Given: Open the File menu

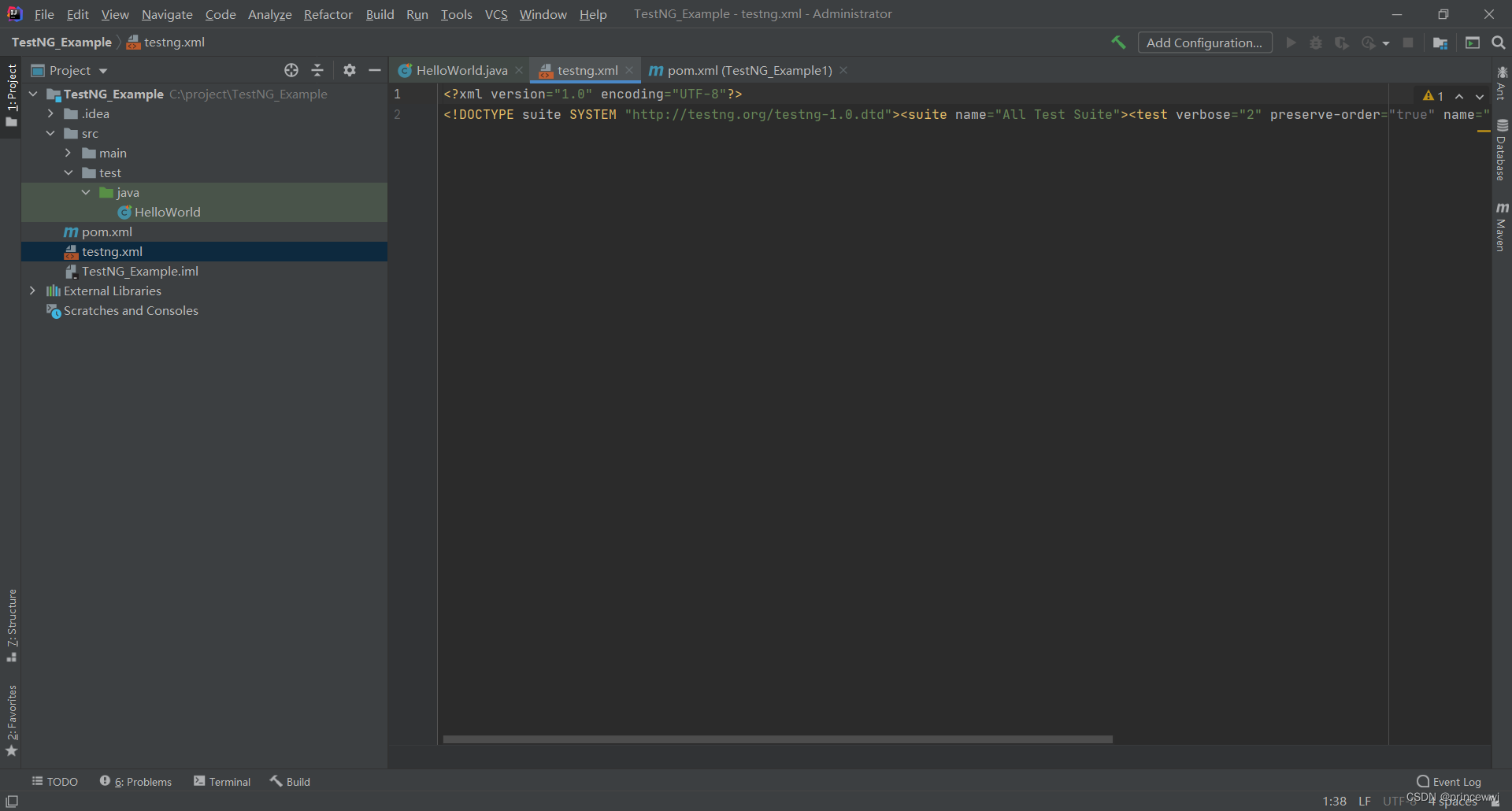Looking at the screenshot, I should click(x=44, y=14).
